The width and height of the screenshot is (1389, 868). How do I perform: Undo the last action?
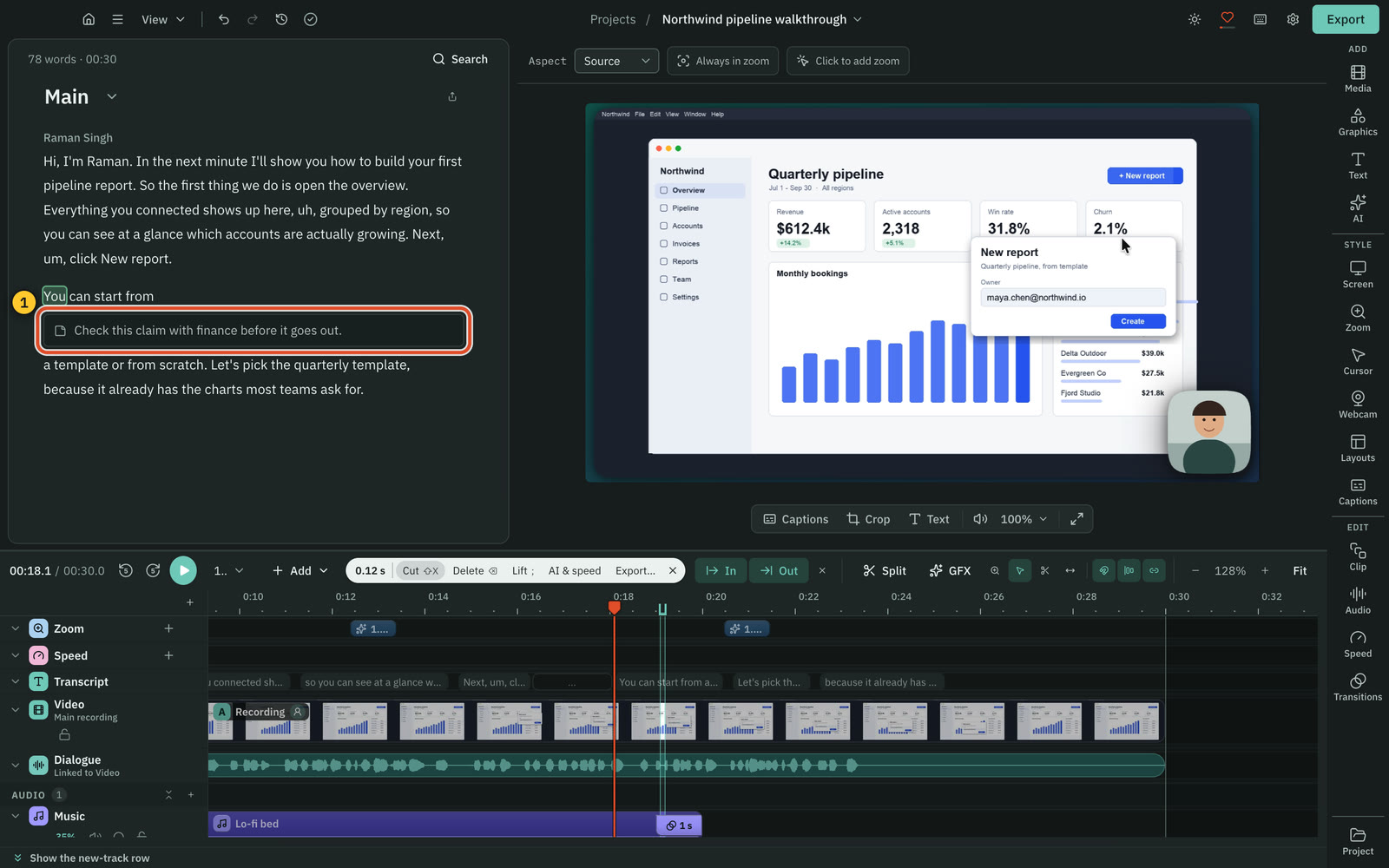[224, 19]
